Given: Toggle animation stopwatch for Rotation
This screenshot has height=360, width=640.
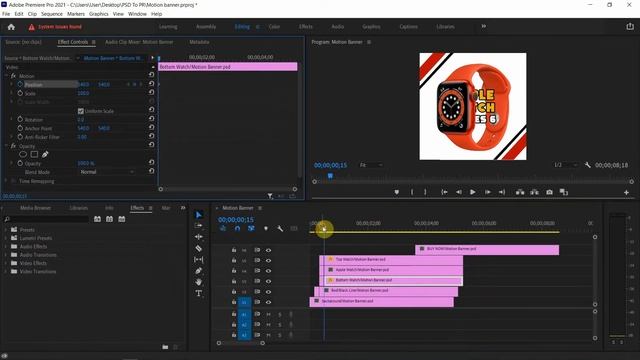Looking at the screenshot, I should click(20, 120).
